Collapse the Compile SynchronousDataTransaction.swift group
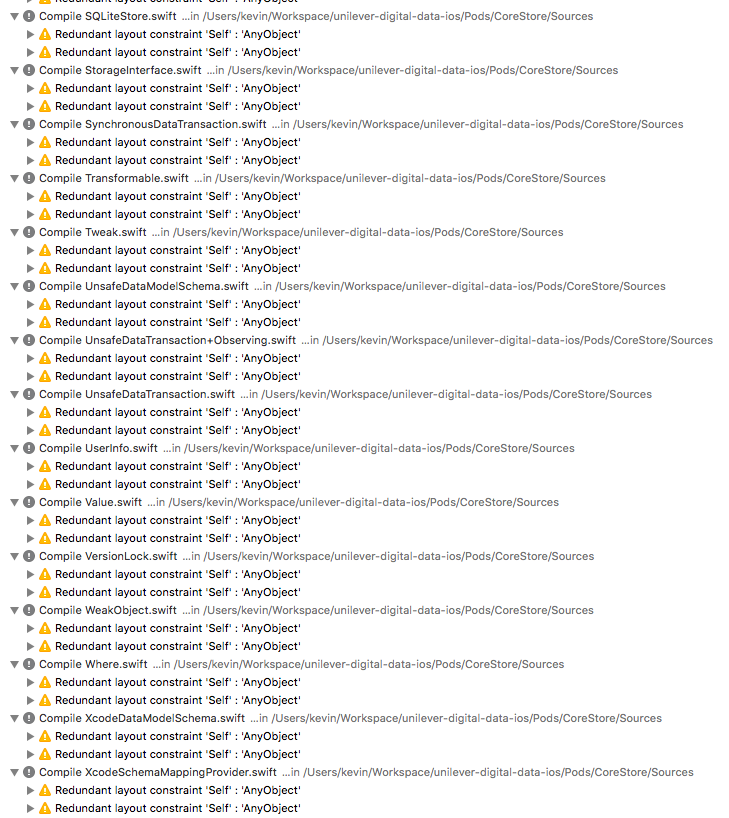729x818 pixels. pyautogui.click(x=15, y=124)
